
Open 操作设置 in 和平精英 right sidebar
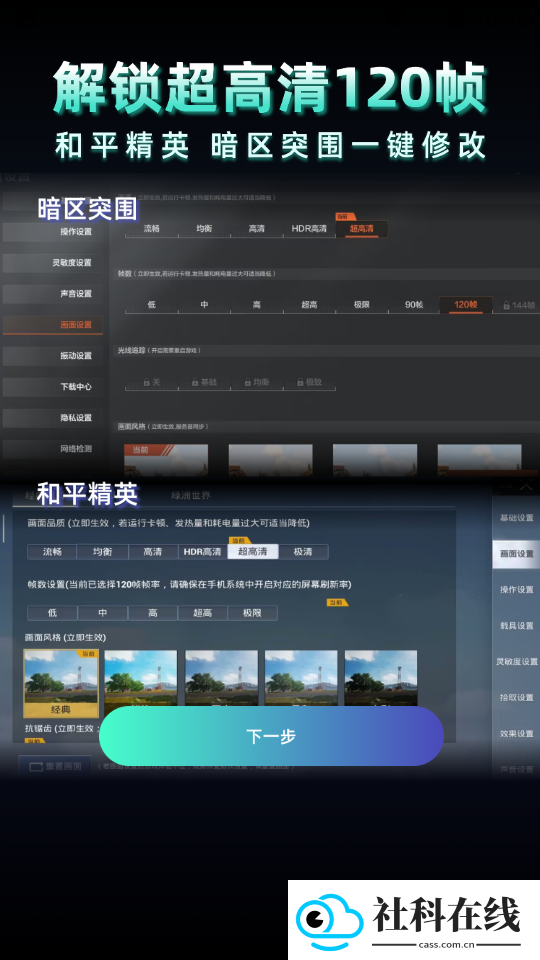click(516, 590)
